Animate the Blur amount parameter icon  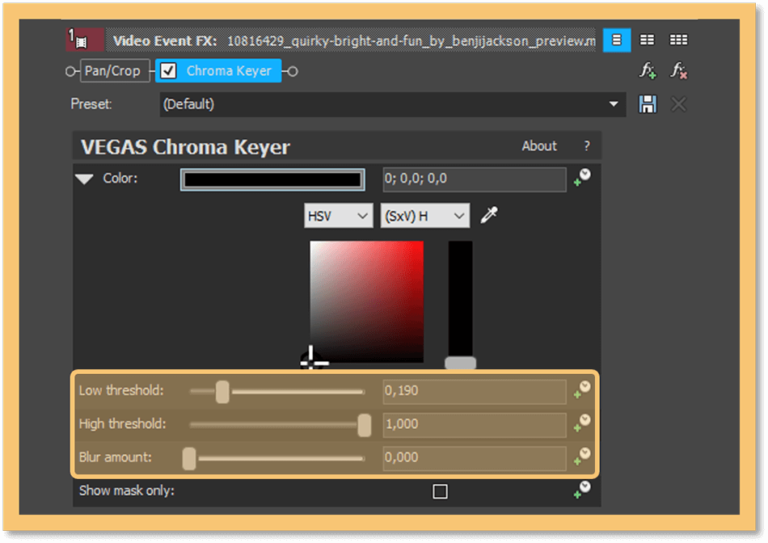[582, 456]
